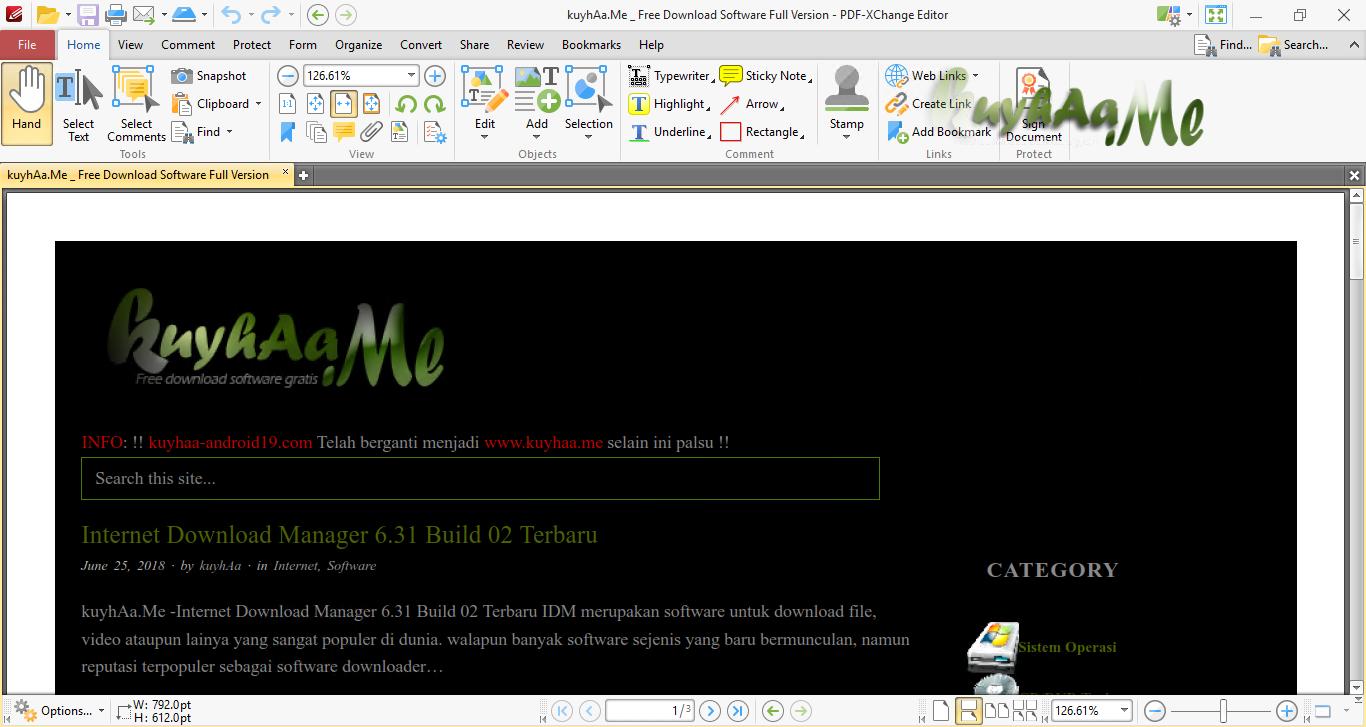Select the Typewriter comment tool
This screenshot has width=1366, height=727.
point(670,76)
